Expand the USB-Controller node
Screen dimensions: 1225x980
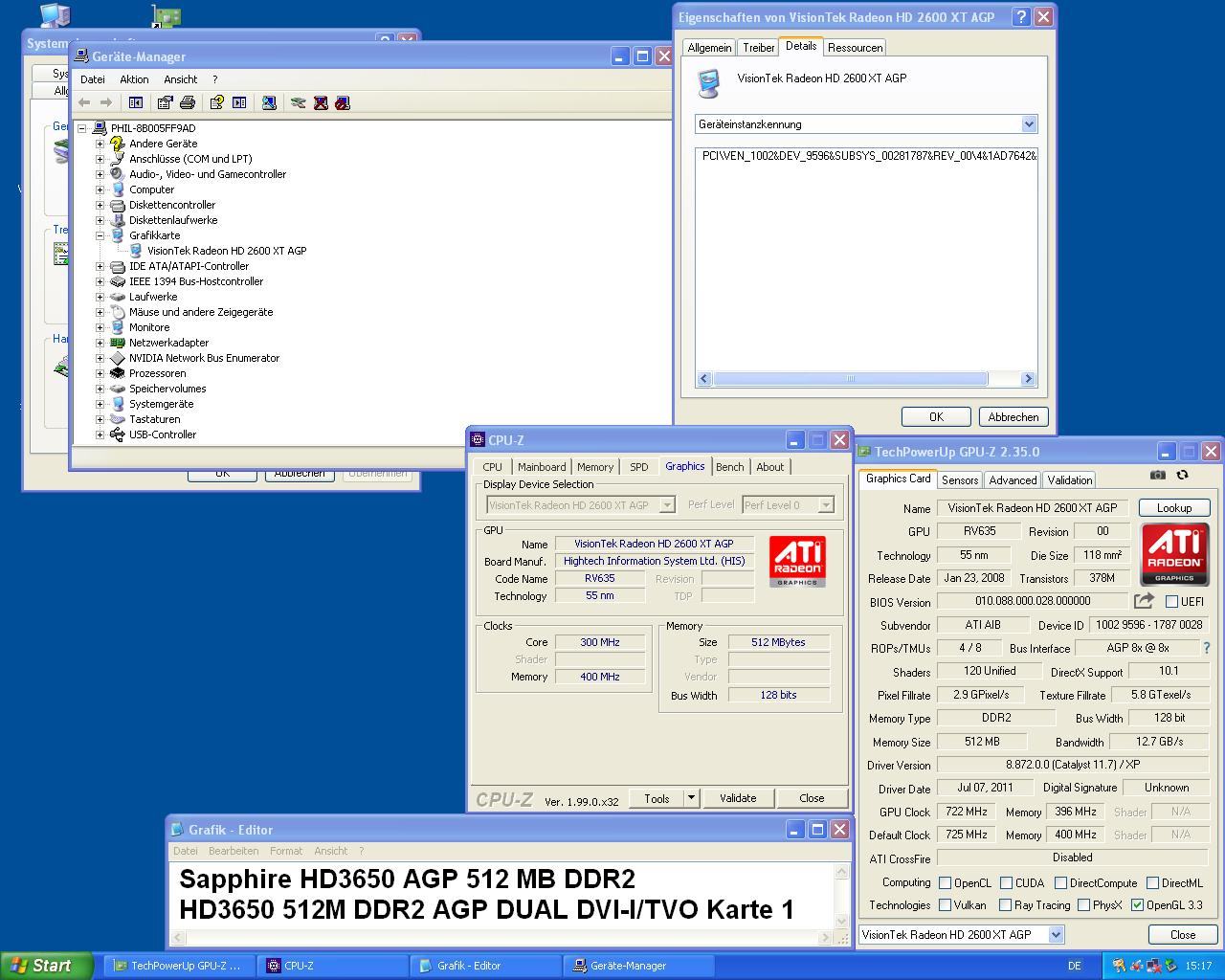tap(100, 434)
